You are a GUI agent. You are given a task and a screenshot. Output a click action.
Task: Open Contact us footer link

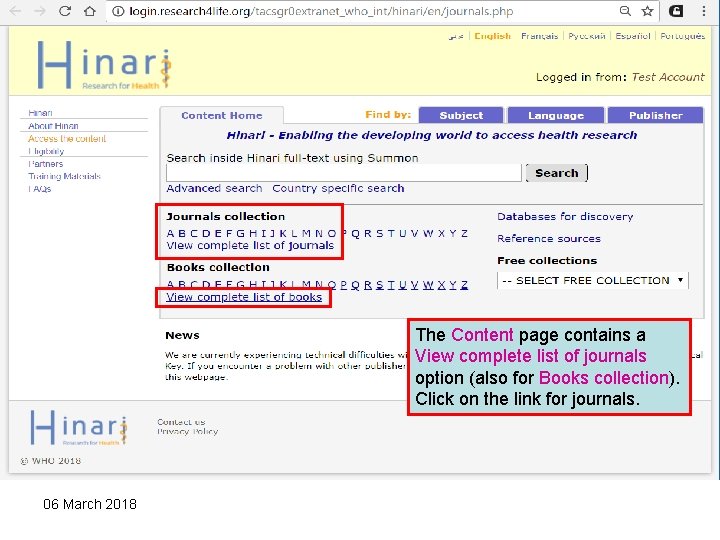[x=181, y=422]
